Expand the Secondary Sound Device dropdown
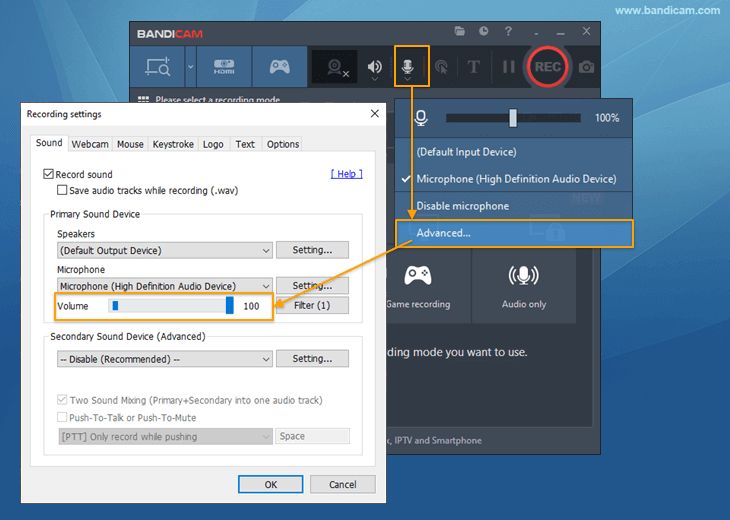The height and width of the screenshot is (520, 730). pyautogui.click(x=165, y=359)
